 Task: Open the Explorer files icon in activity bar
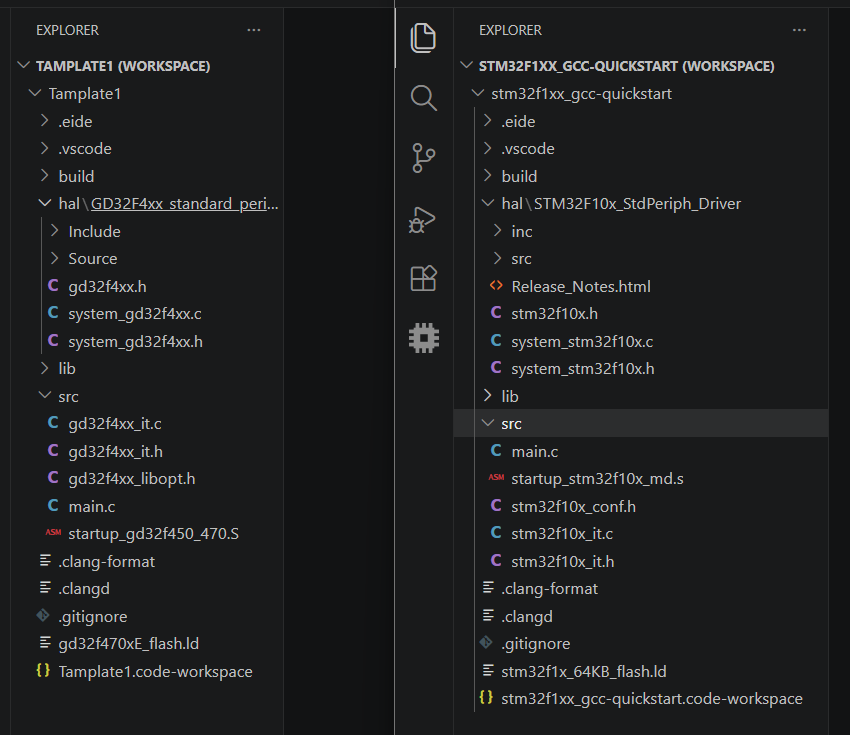click(x=423, y=37)
